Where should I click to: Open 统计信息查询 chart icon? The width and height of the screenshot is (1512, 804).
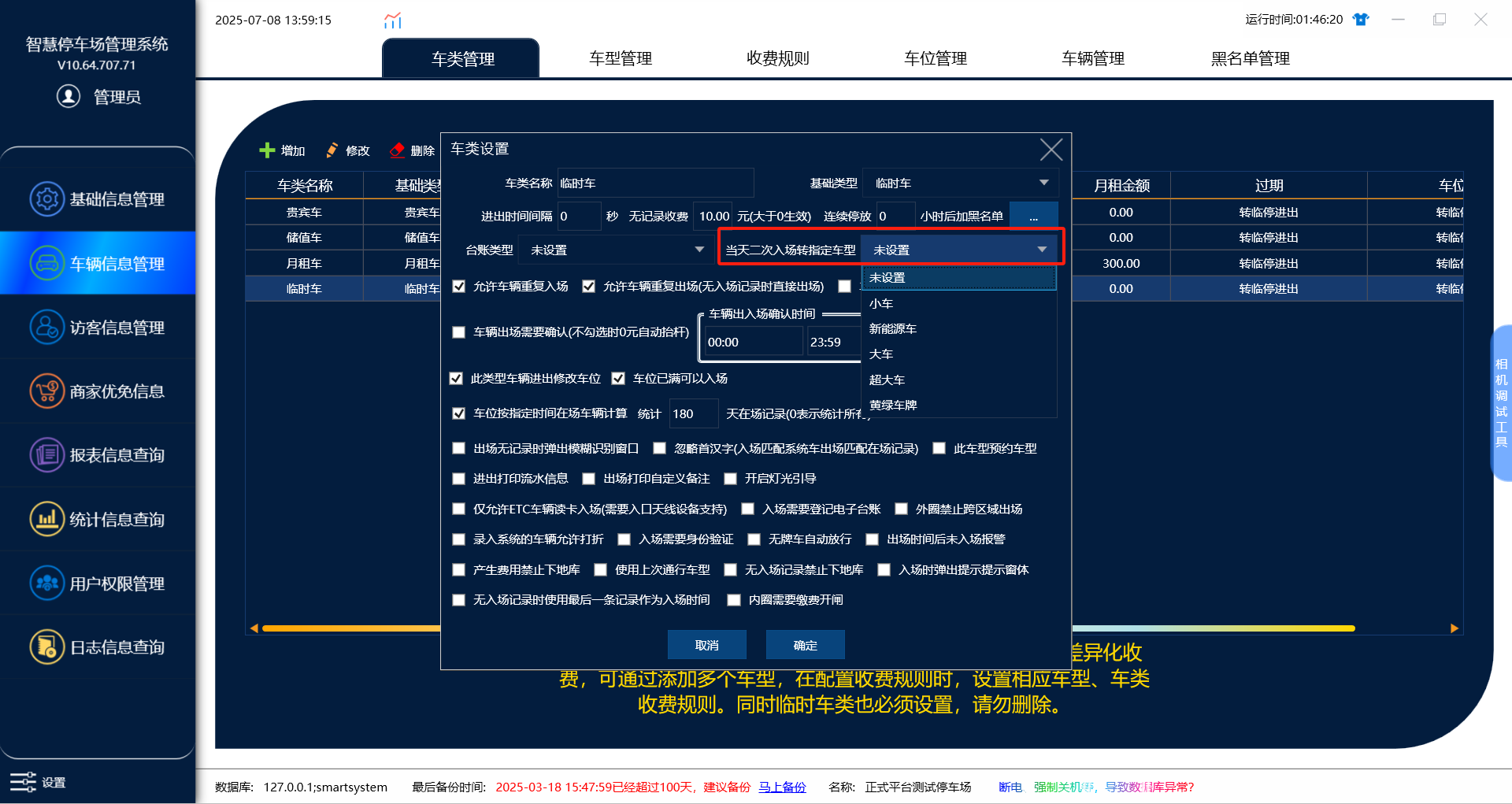[x=47, y=519]
